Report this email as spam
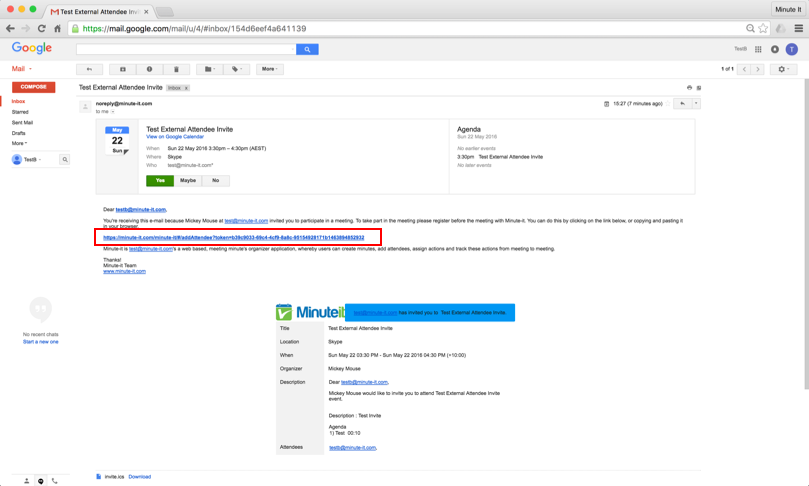Viewport: 809px width, 486px height. click(149, 69)
